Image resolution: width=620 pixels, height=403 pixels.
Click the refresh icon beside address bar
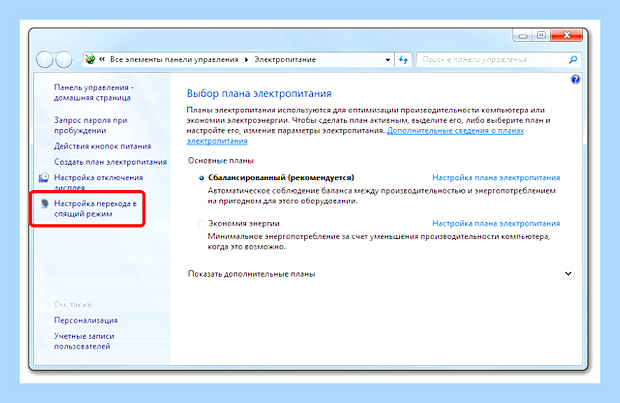click(x=403, y=60)
